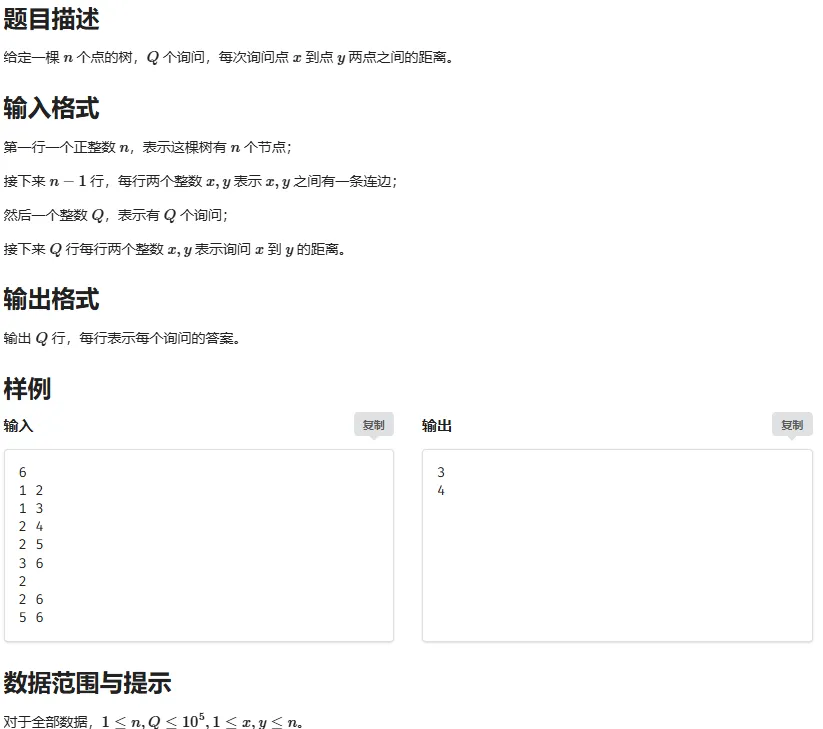Click the output value "4"

441,490
